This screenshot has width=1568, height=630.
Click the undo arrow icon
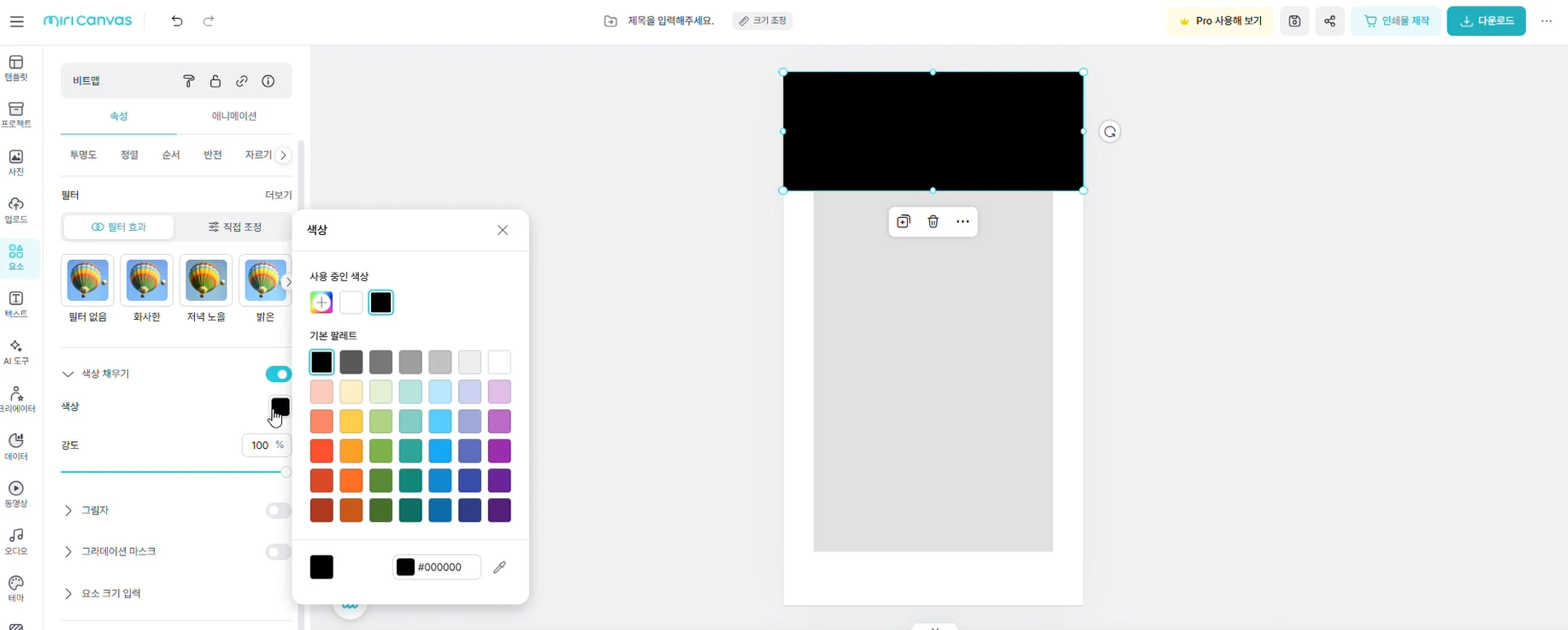[x=177, y=21]
